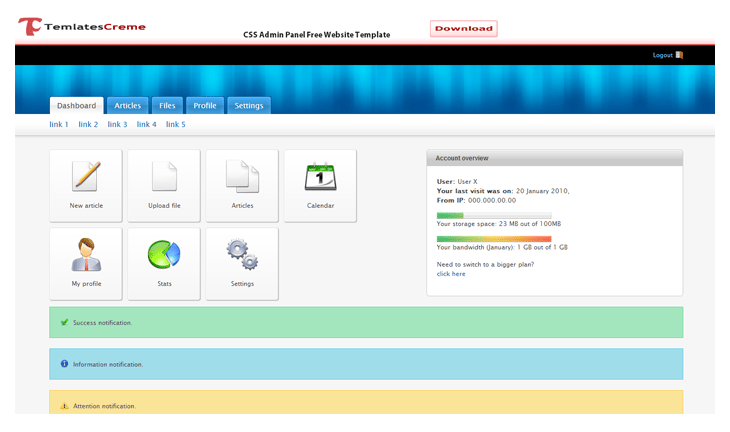Viewport: 730px width, 432px height.
Task: Open the Articles documents icon
Action: pos(243,176)
